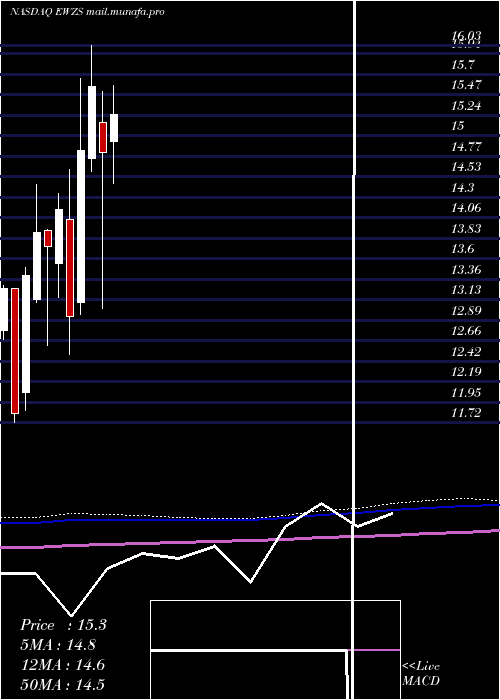Select the 14.06 price level label

coord(467,208)
